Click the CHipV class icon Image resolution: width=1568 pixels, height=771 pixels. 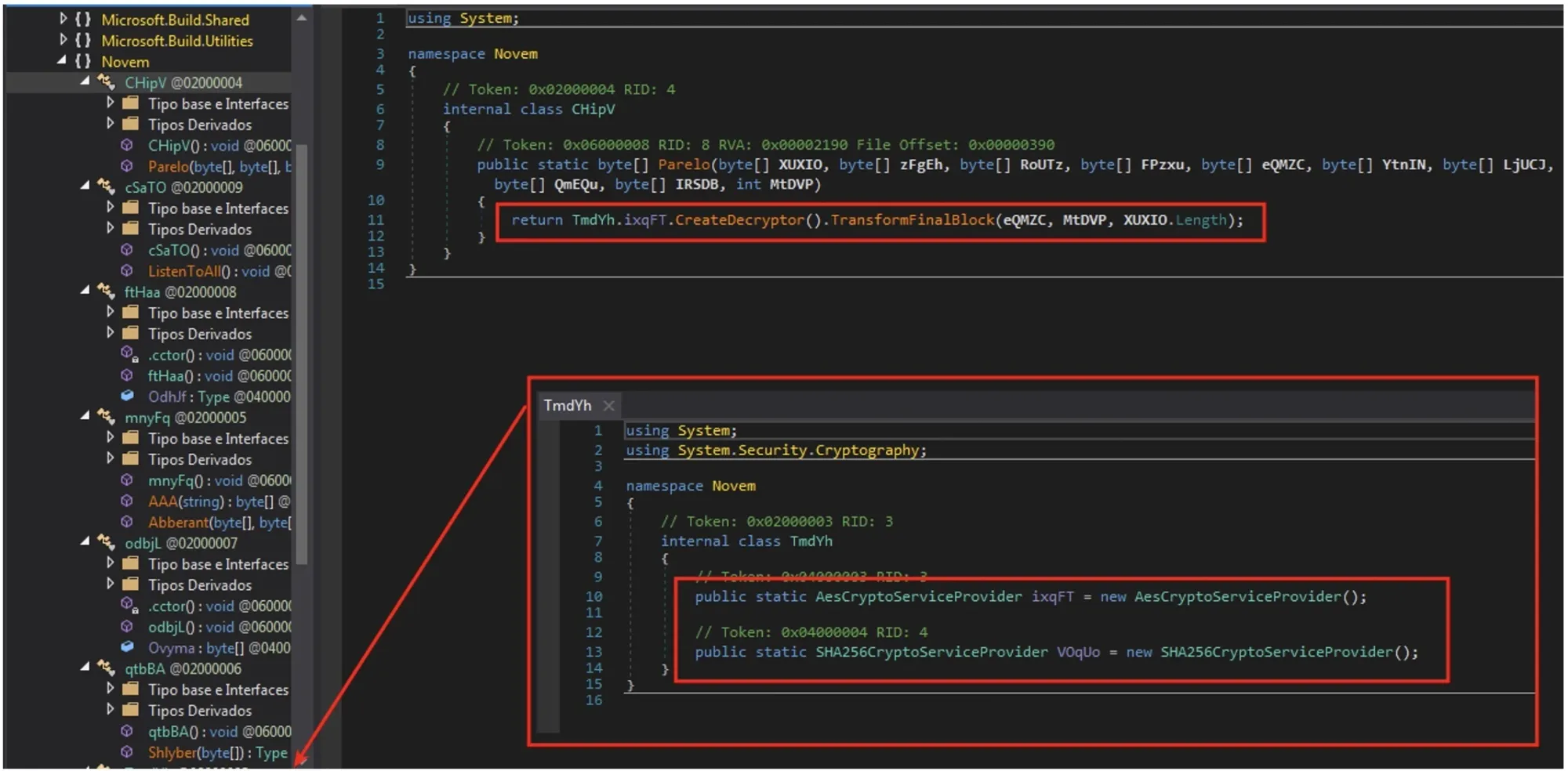click(x=106, y=81)
